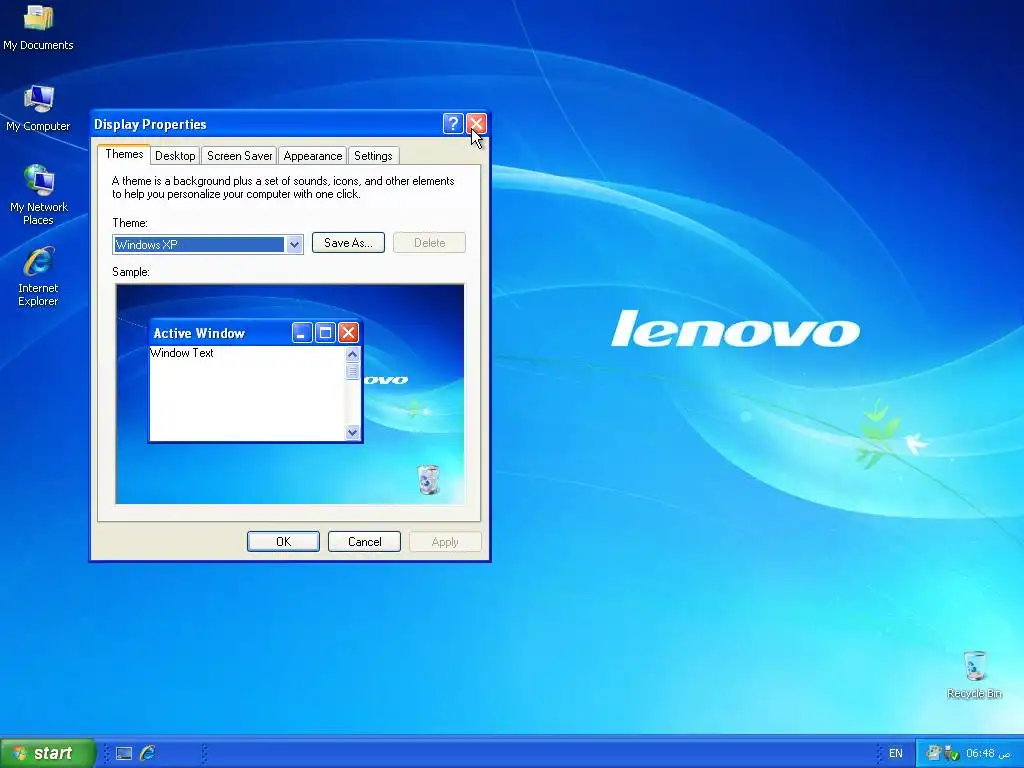Viewport: 1024px width, 768px height.
Task: Select the My Network Places icon
Action: [x=38, y=195]
